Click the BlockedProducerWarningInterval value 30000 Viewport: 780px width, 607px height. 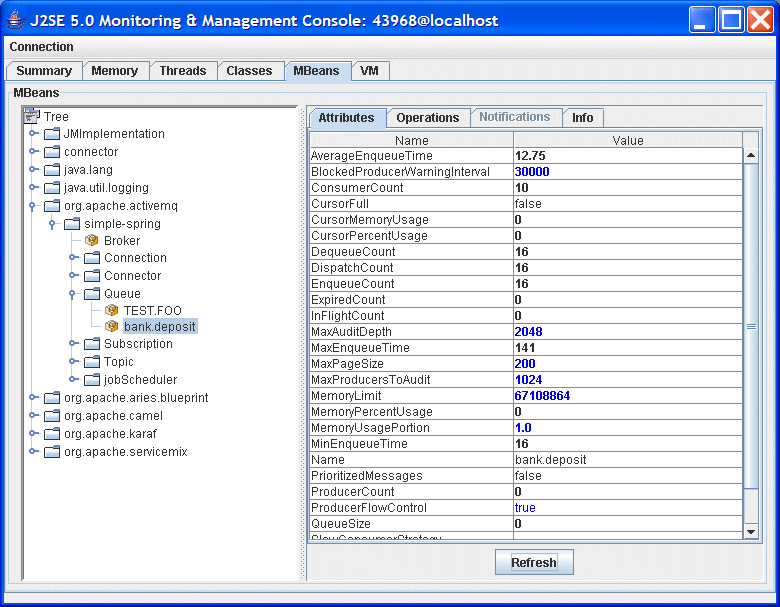point(532,172)
